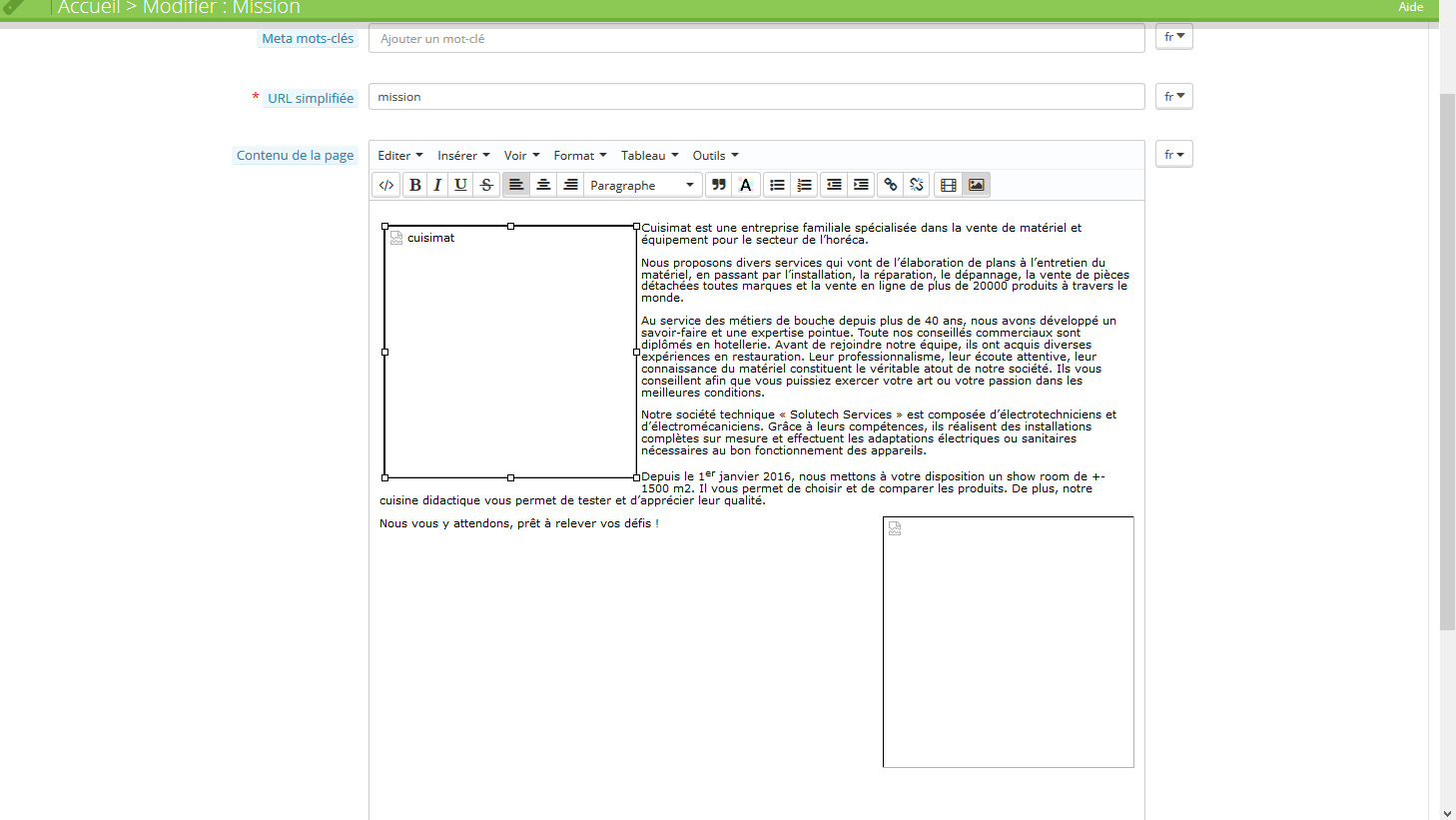
Task: Click the paragraph starting 'Nous proposons divers services'
Action: click(885, 281)
